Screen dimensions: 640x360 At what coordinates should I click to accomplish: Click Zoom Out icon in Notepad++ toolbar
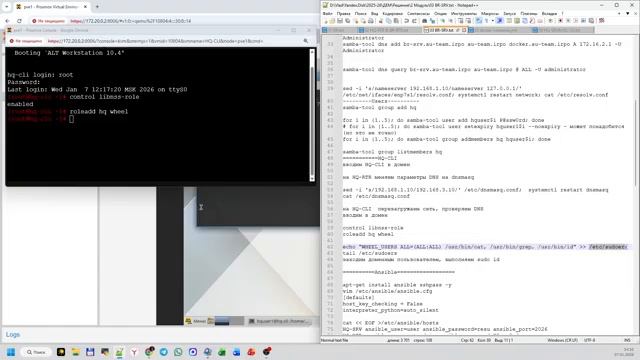pyautogui.click(x=451, y=20)
